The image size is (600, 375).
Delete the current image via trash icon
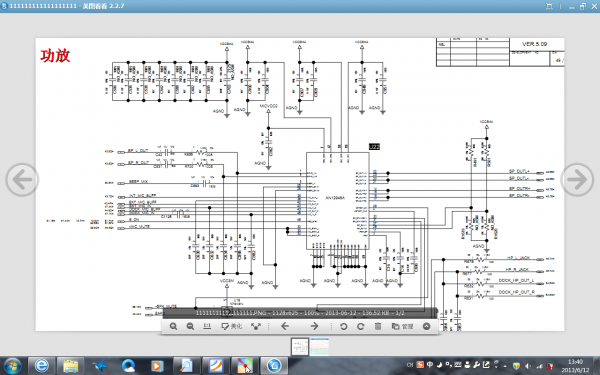(378, 326)
